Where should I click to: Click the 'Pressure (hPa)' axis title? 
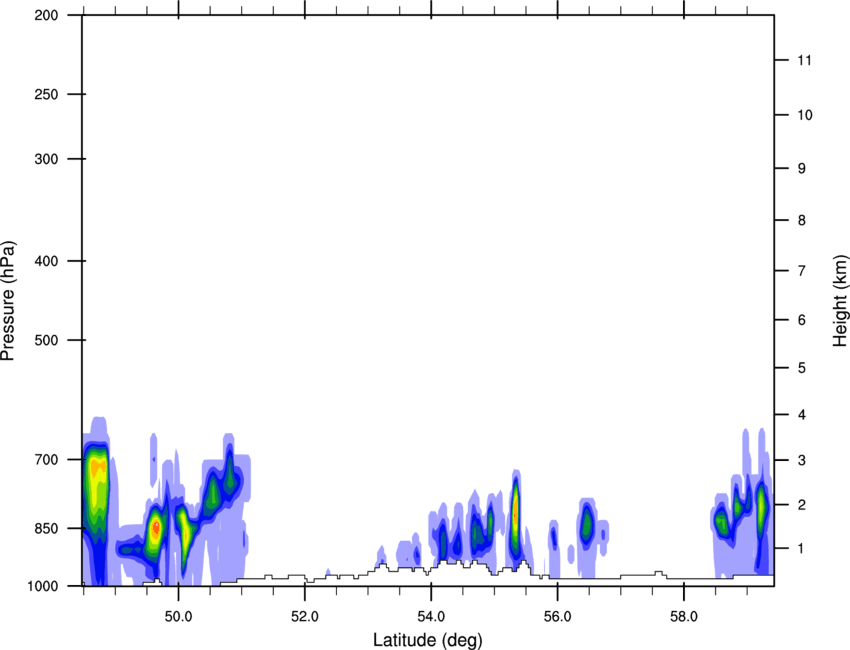[8, 301]
